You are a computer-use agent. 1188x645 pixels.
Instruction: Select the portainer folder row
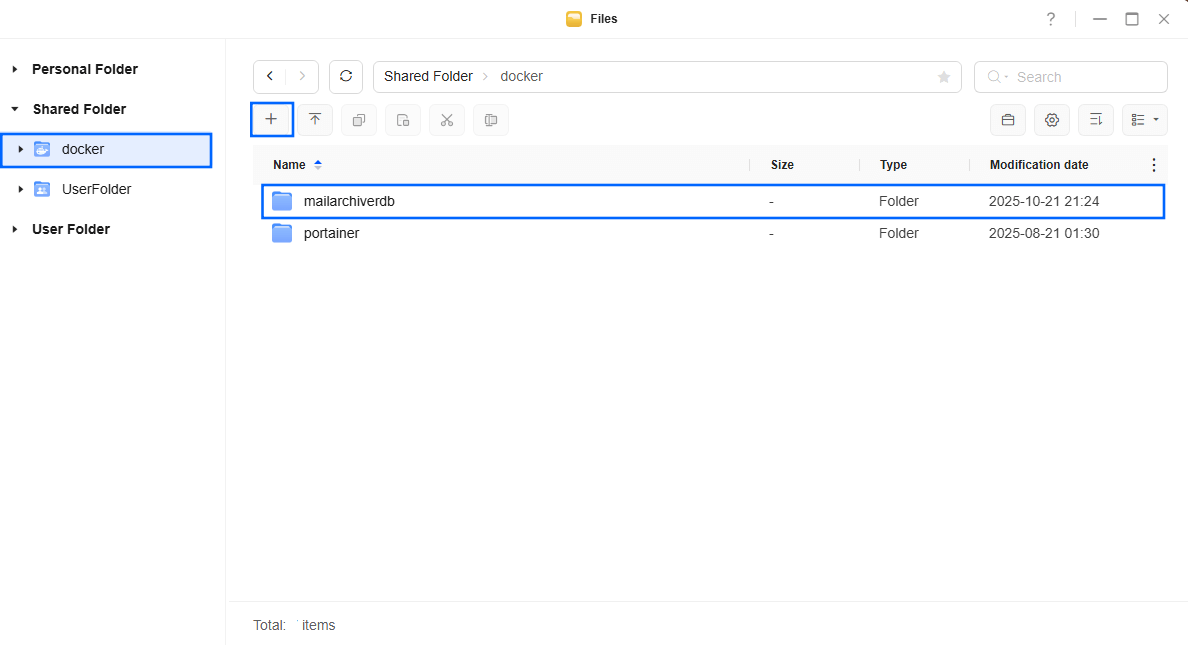coord(331,233)
